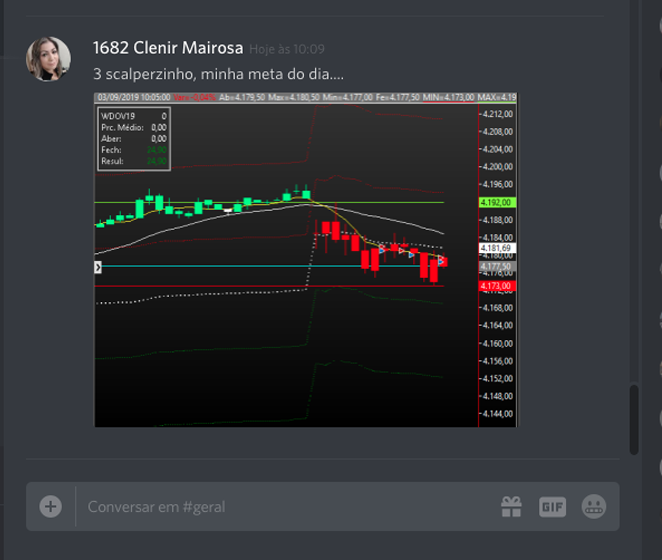Open the gift Nitro icon
Image resolution: width=662 pixels, height=560 pixels.
(511, 507)
